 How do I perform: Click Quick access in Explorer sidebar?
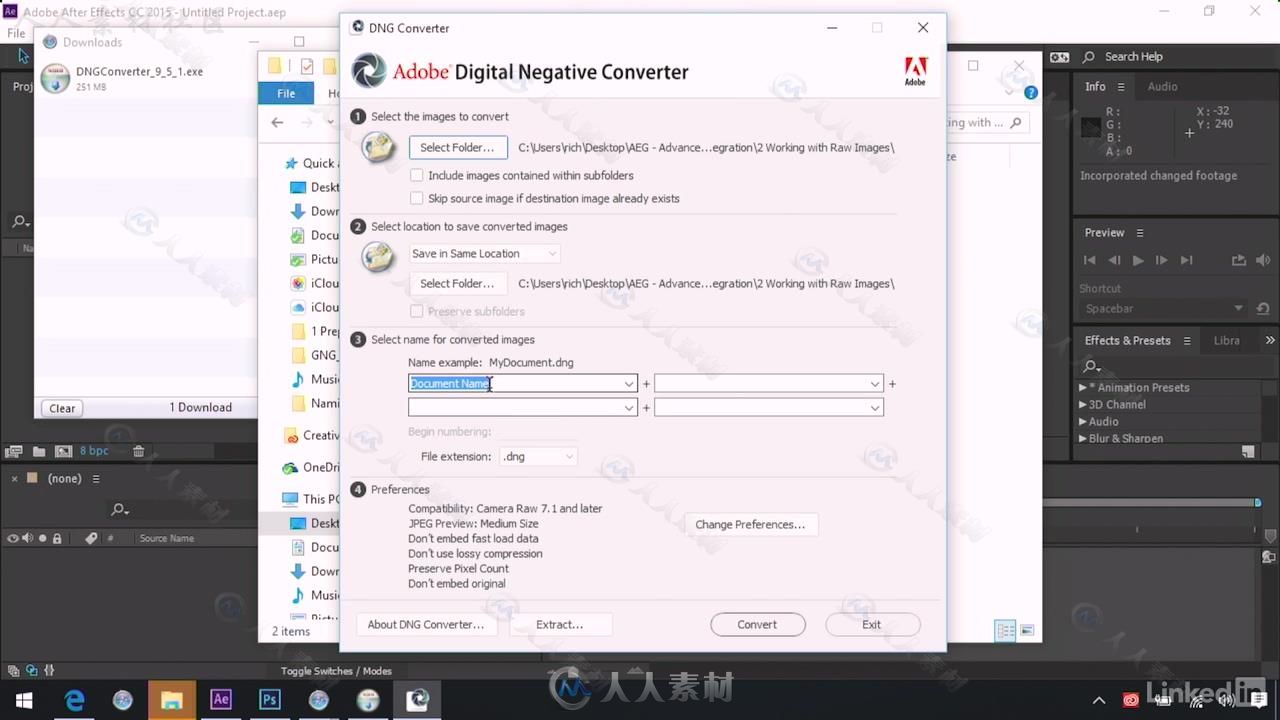(310, 163)
